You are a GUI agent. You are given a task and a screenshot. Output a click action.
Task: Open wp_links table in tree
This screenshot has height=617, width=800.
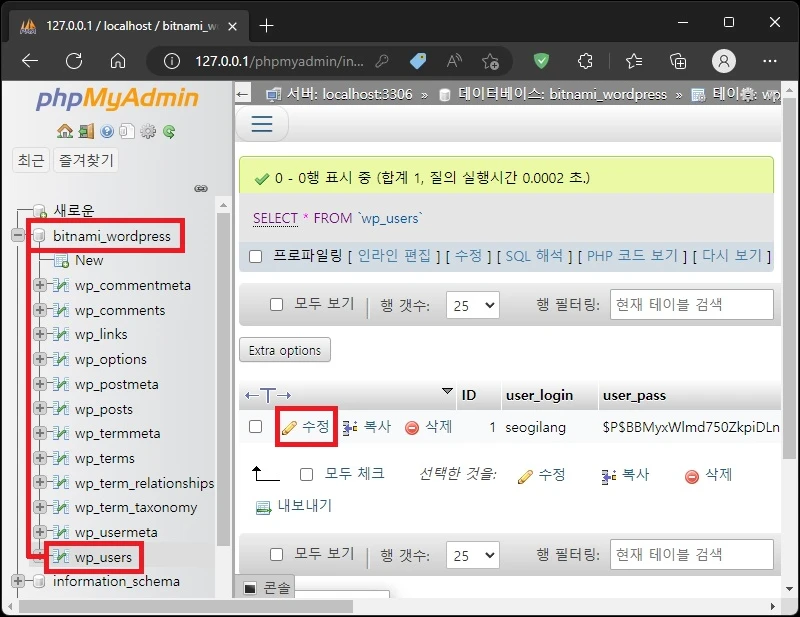coord(101,334)
